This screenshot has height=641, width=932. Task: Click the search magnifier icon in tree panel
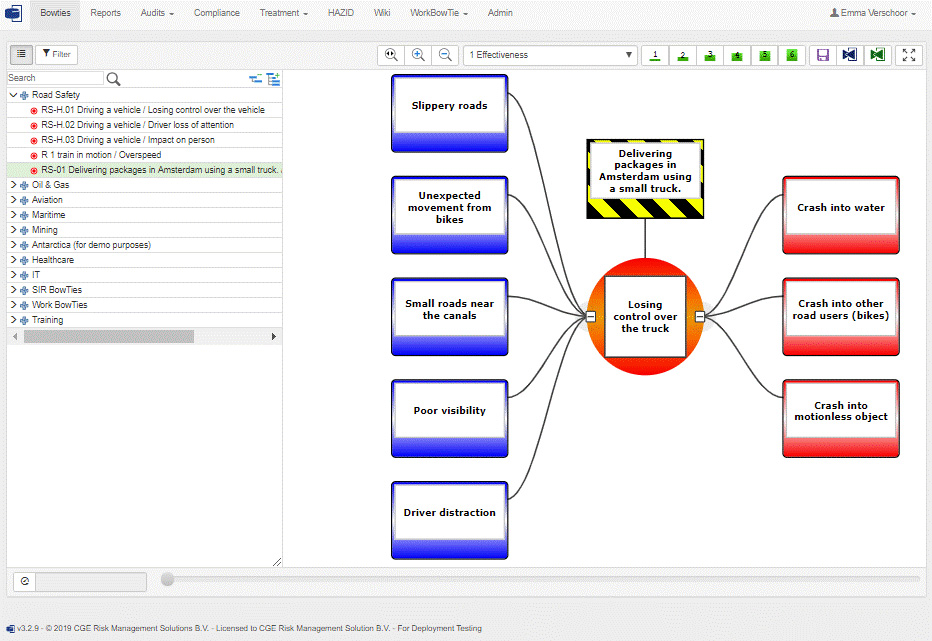click(x=114, y=78)
